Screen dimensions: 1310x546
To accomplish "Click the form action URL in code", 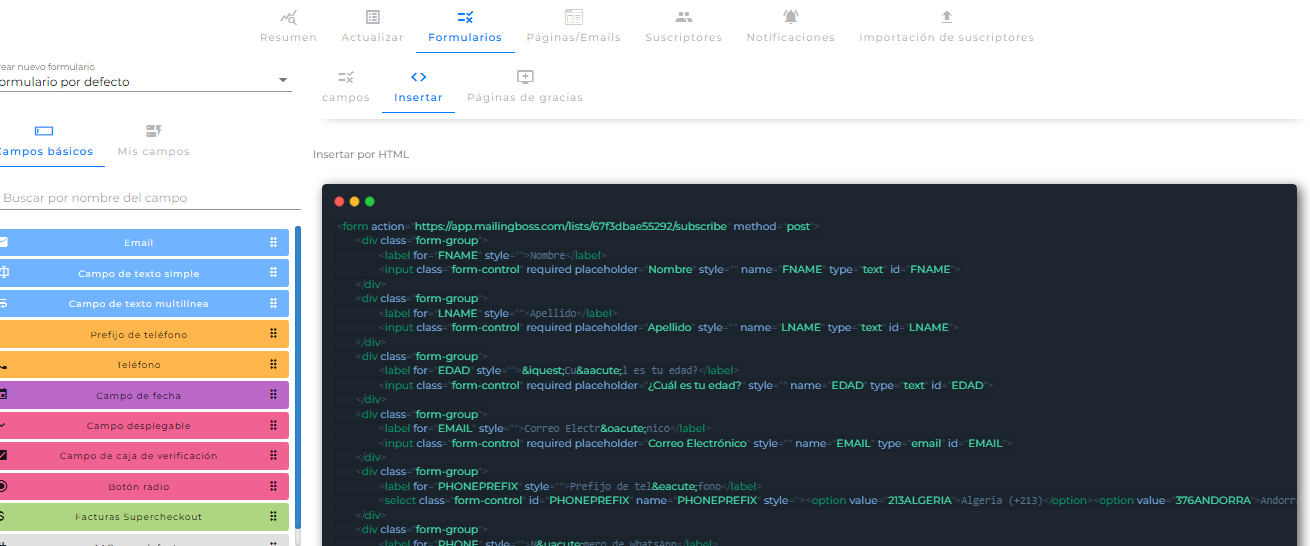I will (x=570, y=227).
